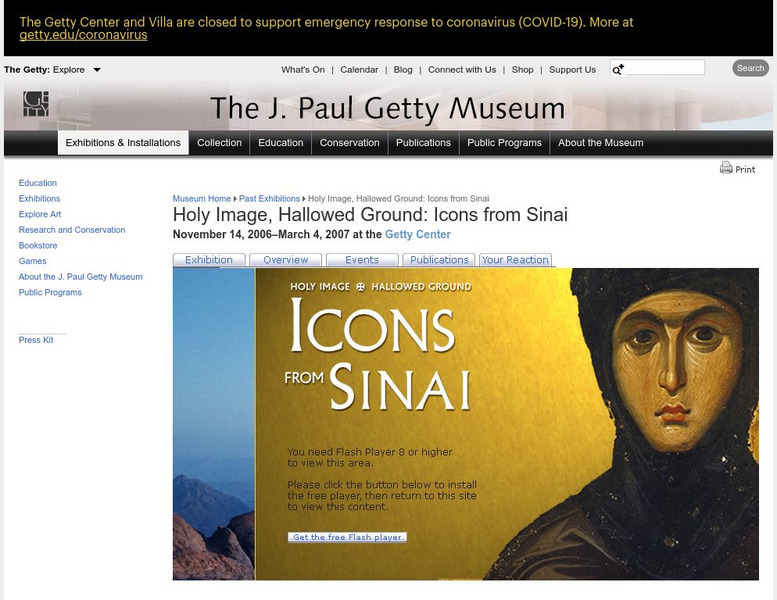Image resolution: width=777 pixels, height=600 pixels.
Task: Open the Press Kit link
Action: point(36,340)
